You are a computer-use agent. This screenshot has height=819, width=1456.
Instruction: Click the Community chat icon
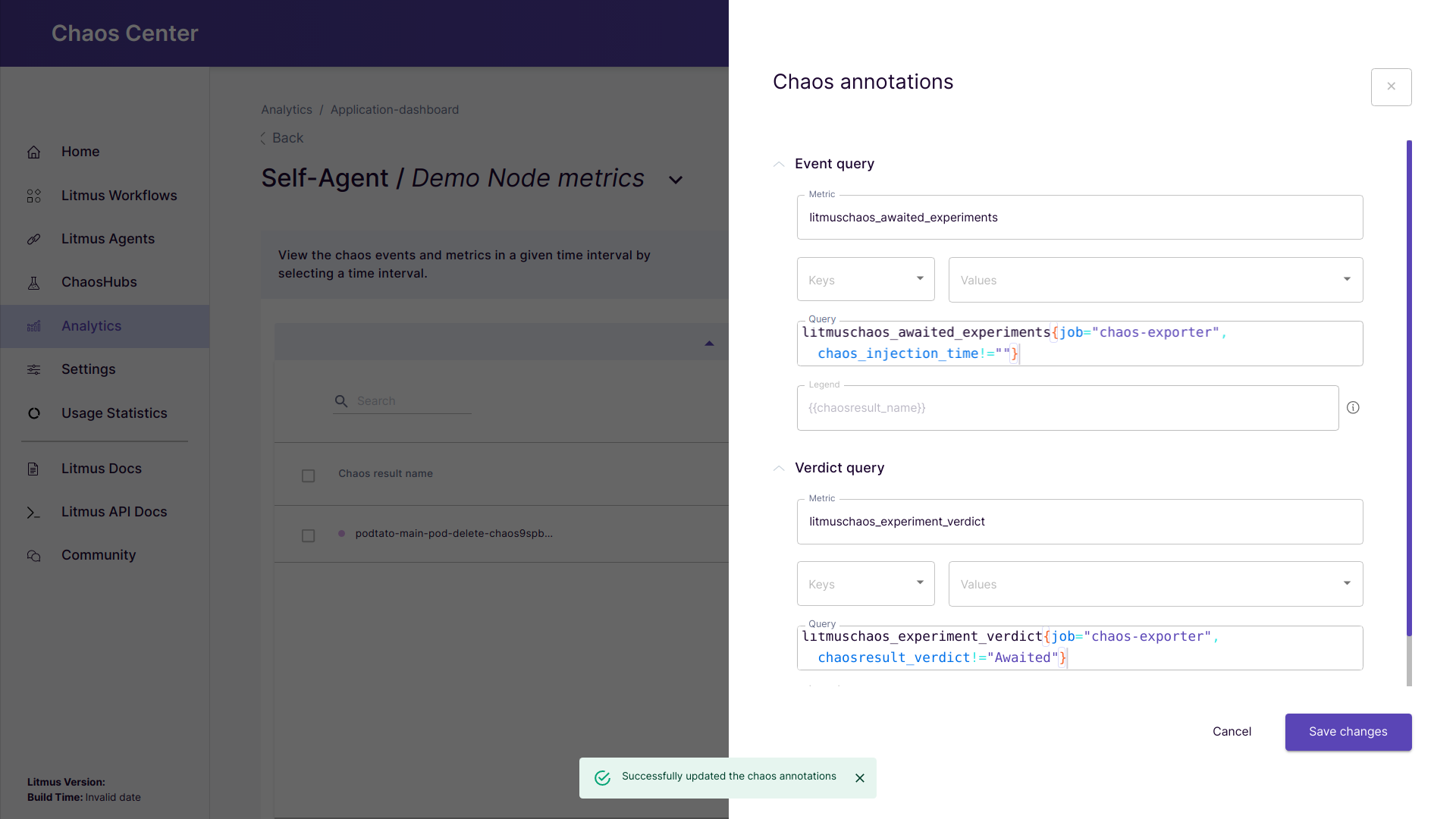tap(34, 556)
